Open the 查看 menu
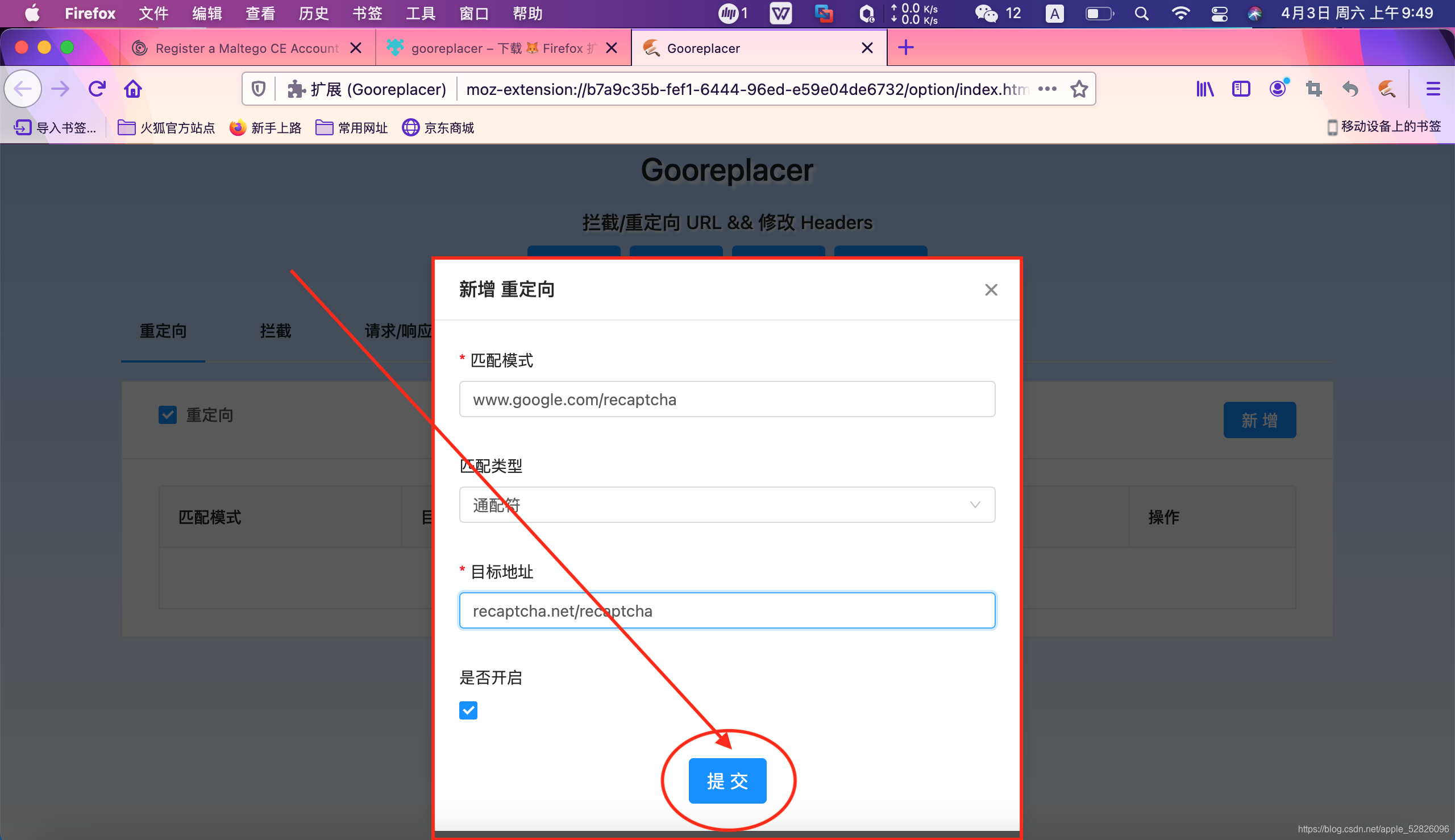The height and width of the screenshot is (840, 1455). 260,13
